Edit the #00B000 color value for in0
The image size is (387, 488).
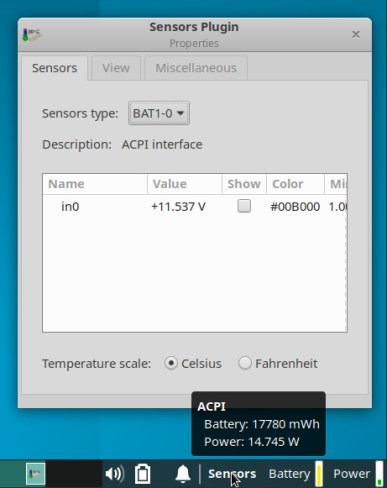pyautogui.click(x=295, y=207)
